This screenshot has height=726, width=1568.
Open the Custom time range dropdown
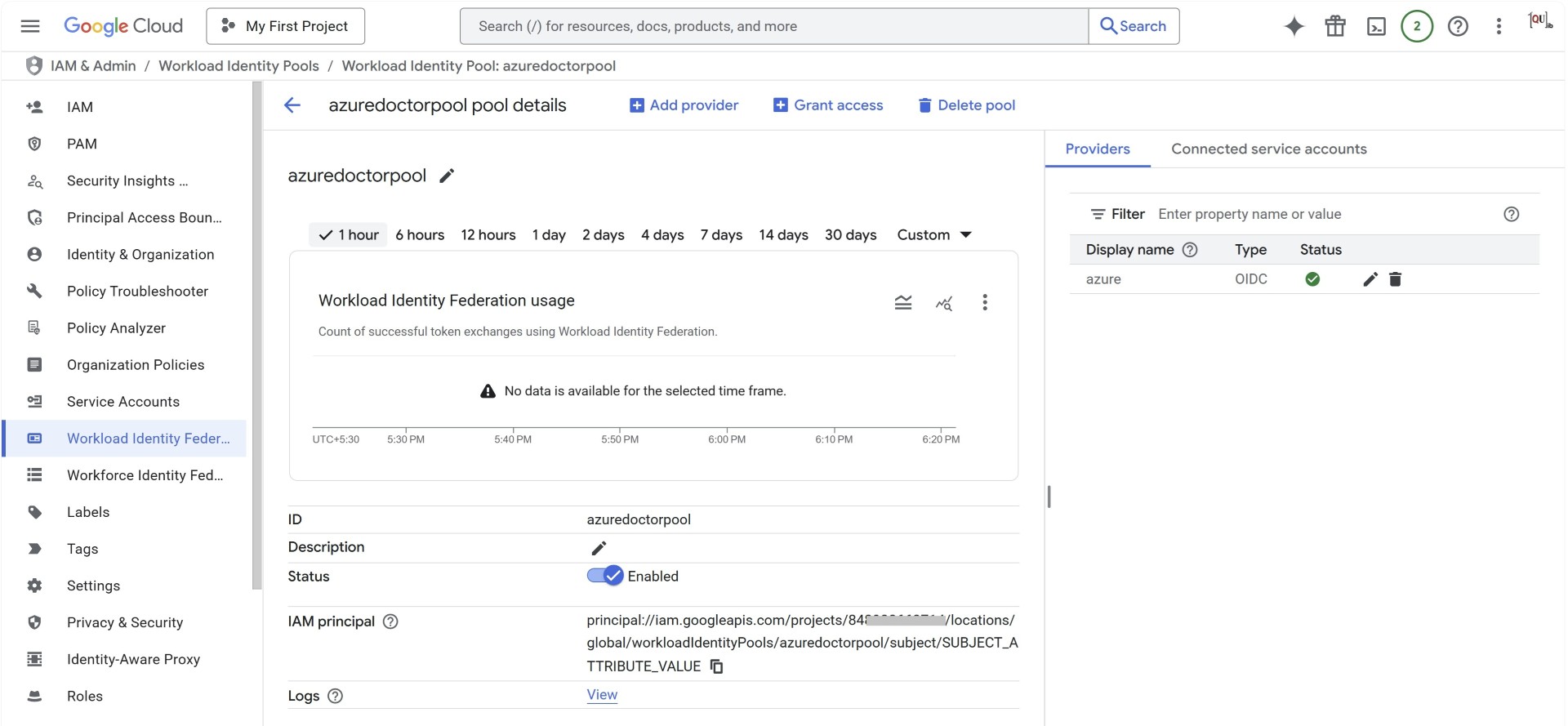934,235
